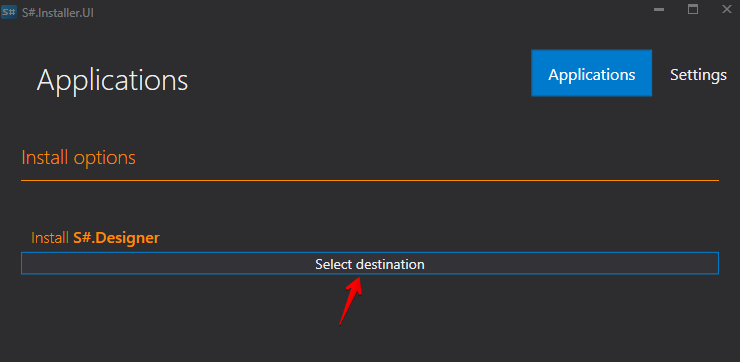Viewport: 740px width, 362px height.
Task: Maximize the installer window
Action: (x=693, y=9)
